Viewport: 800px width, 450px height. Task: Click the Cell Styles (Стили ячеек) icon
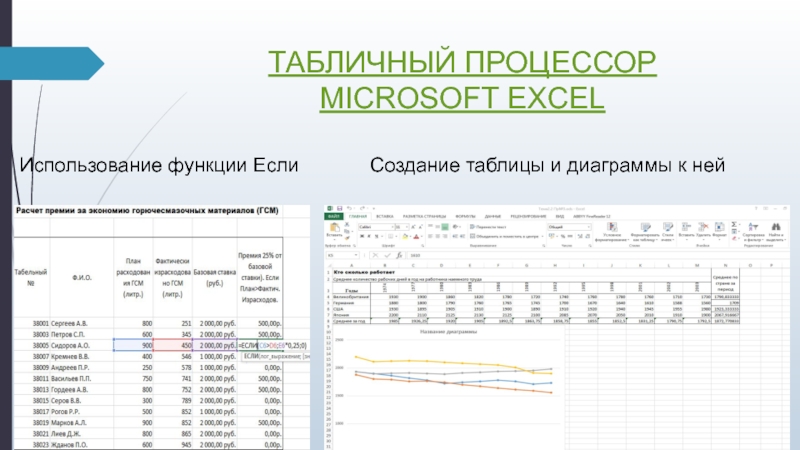click(668, 226)
